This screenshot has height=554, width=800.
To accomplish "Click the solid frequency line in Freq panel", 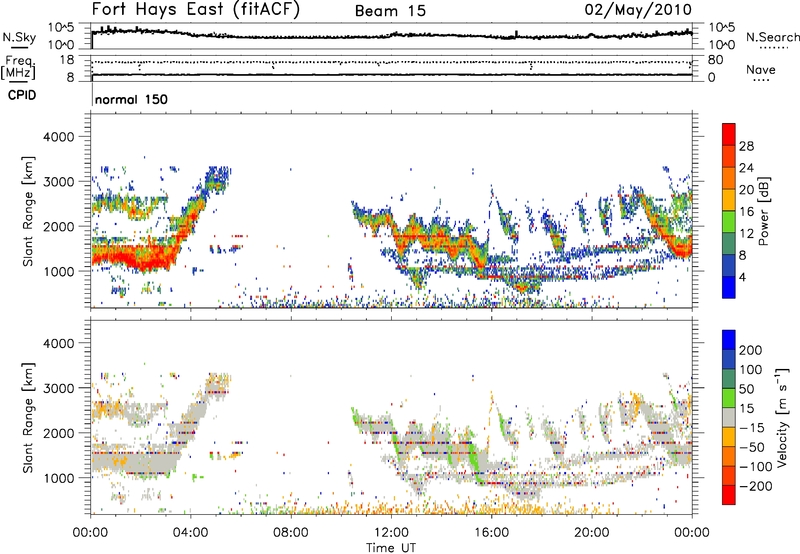I will pyautogui.click(x=391, y=75).
